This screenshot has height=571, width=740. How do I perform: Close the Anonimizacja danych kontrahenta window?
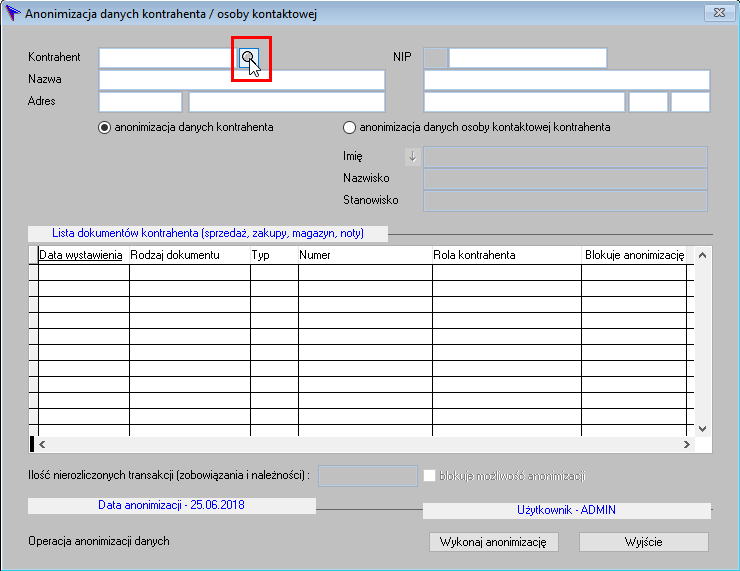(x=718, y=13)
